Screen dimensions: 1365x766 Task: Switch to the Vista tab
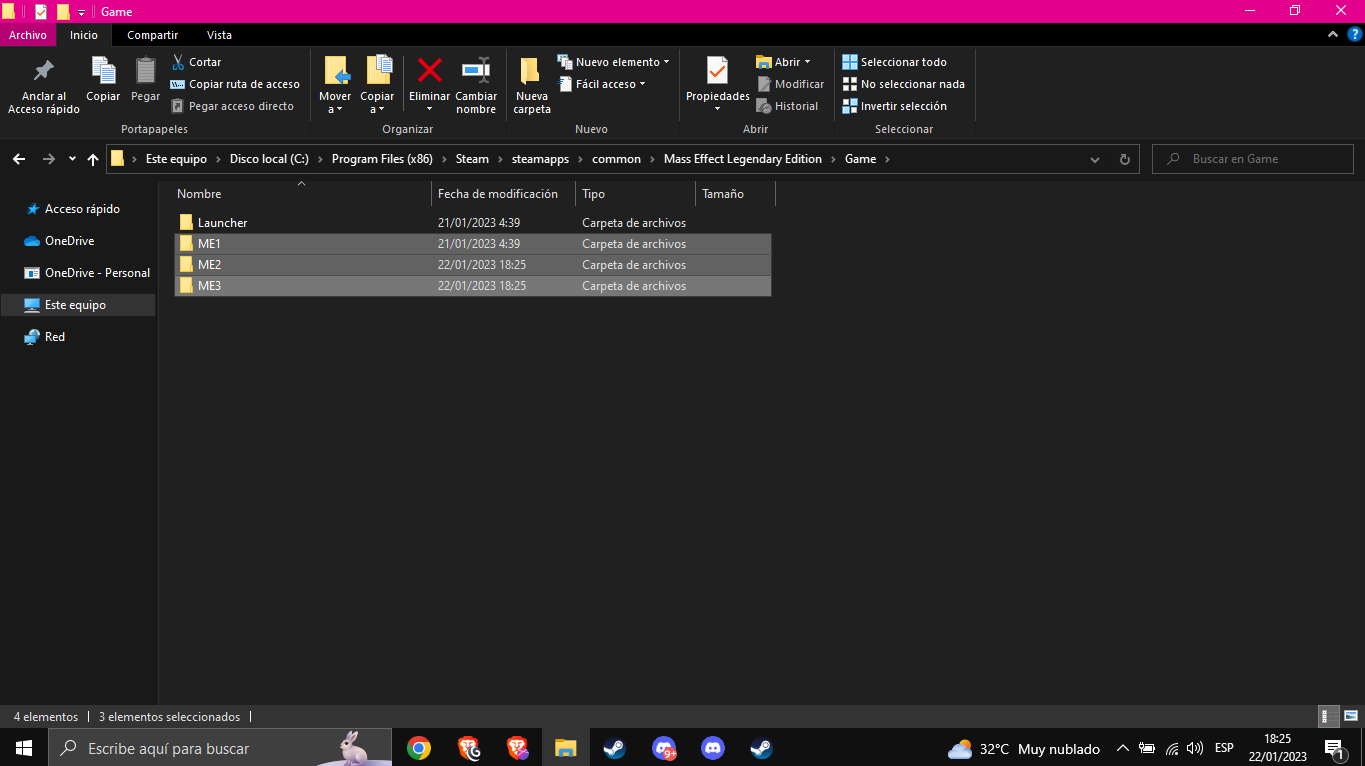(219, 35)
